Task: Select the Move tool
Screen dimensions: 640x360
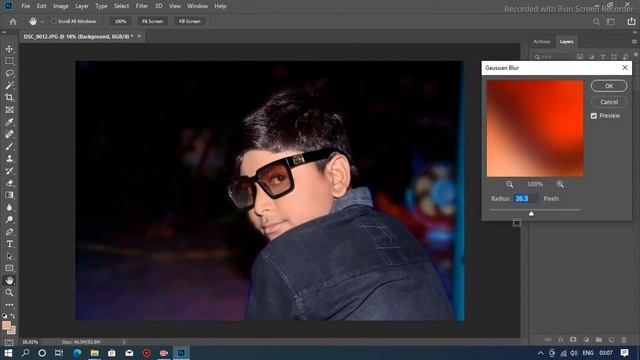Action: click(x=9, y=49)
